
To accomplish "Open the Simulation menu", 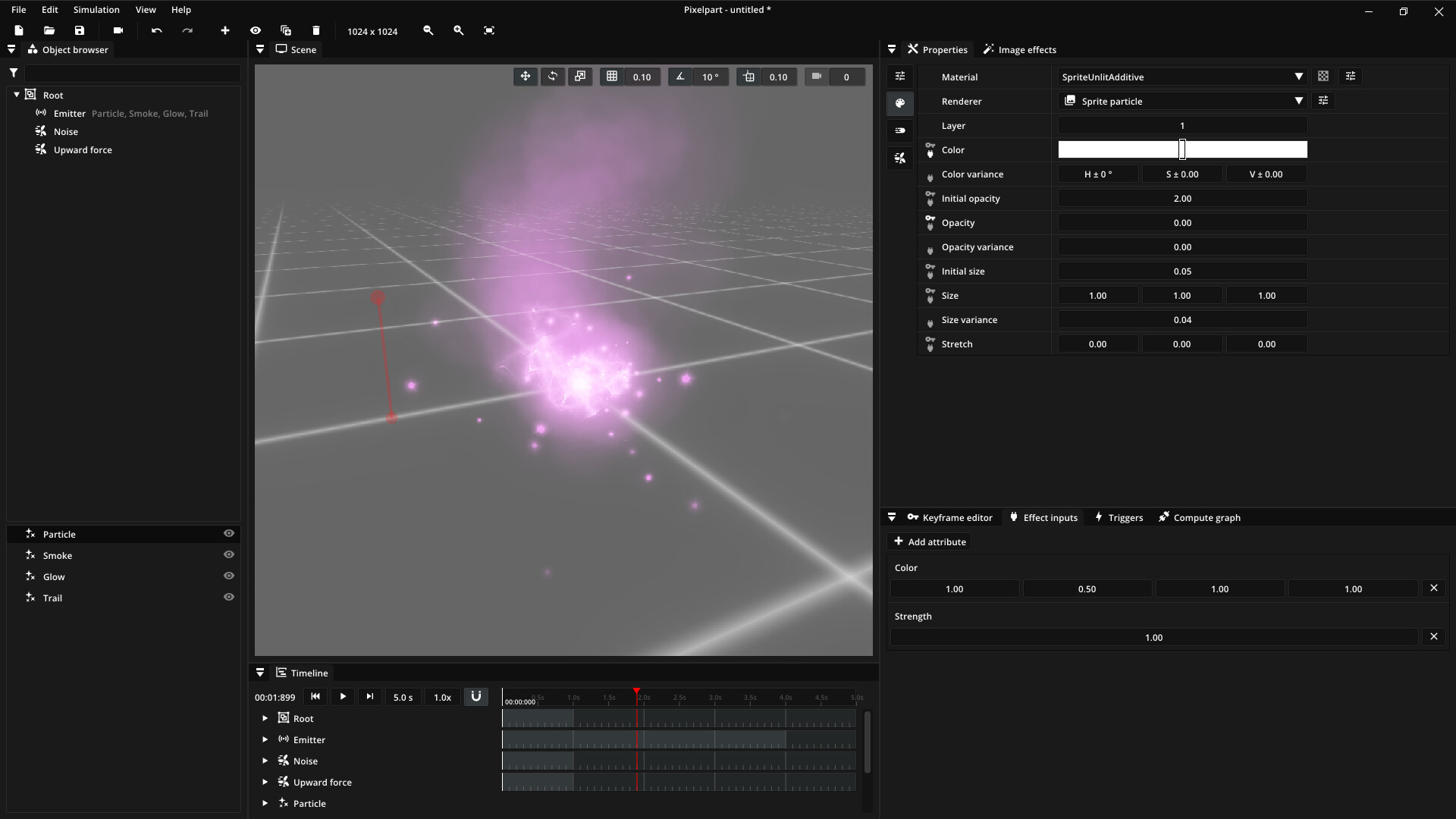I will (x=96, y=9).
